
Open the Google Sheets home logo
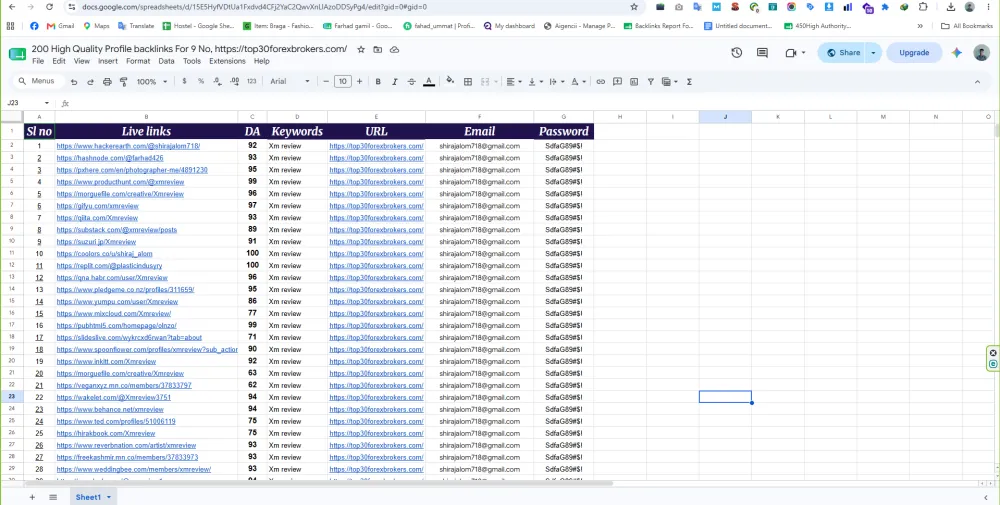click(17, 54)
